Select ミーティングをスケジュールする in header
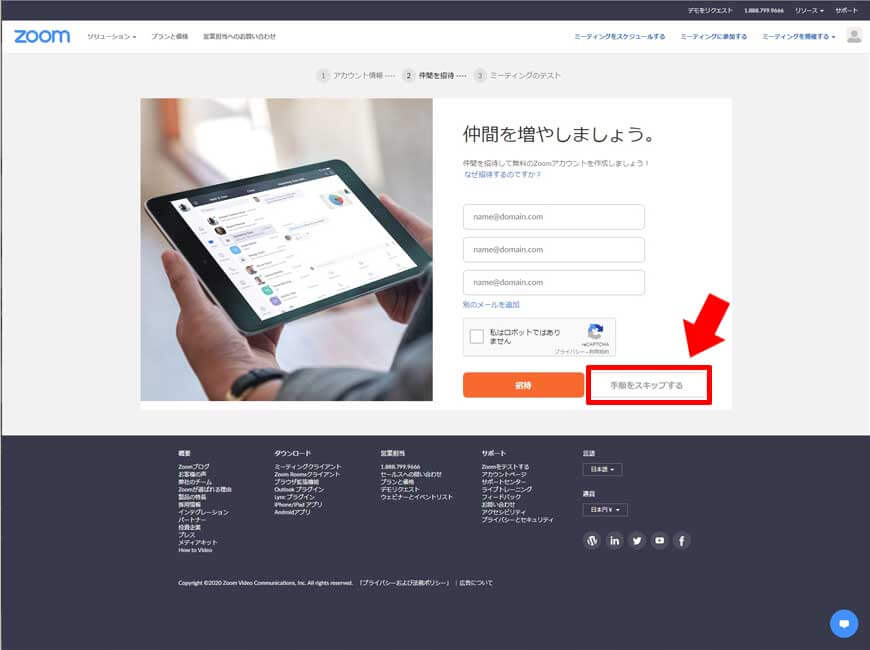This screenshot has height=650, width=870. [620, 37]
